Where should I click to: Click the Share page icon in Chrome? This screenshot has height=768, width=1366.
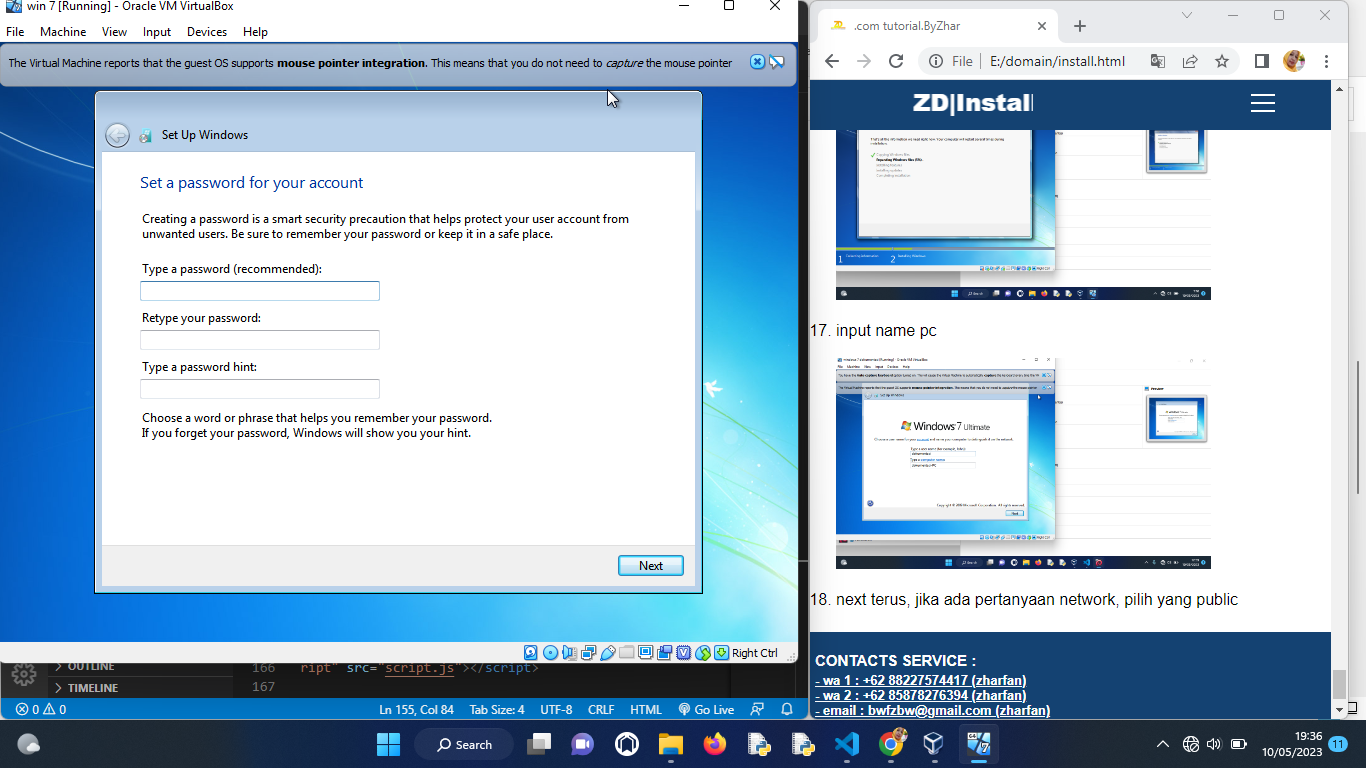[x=1190, y=61]
